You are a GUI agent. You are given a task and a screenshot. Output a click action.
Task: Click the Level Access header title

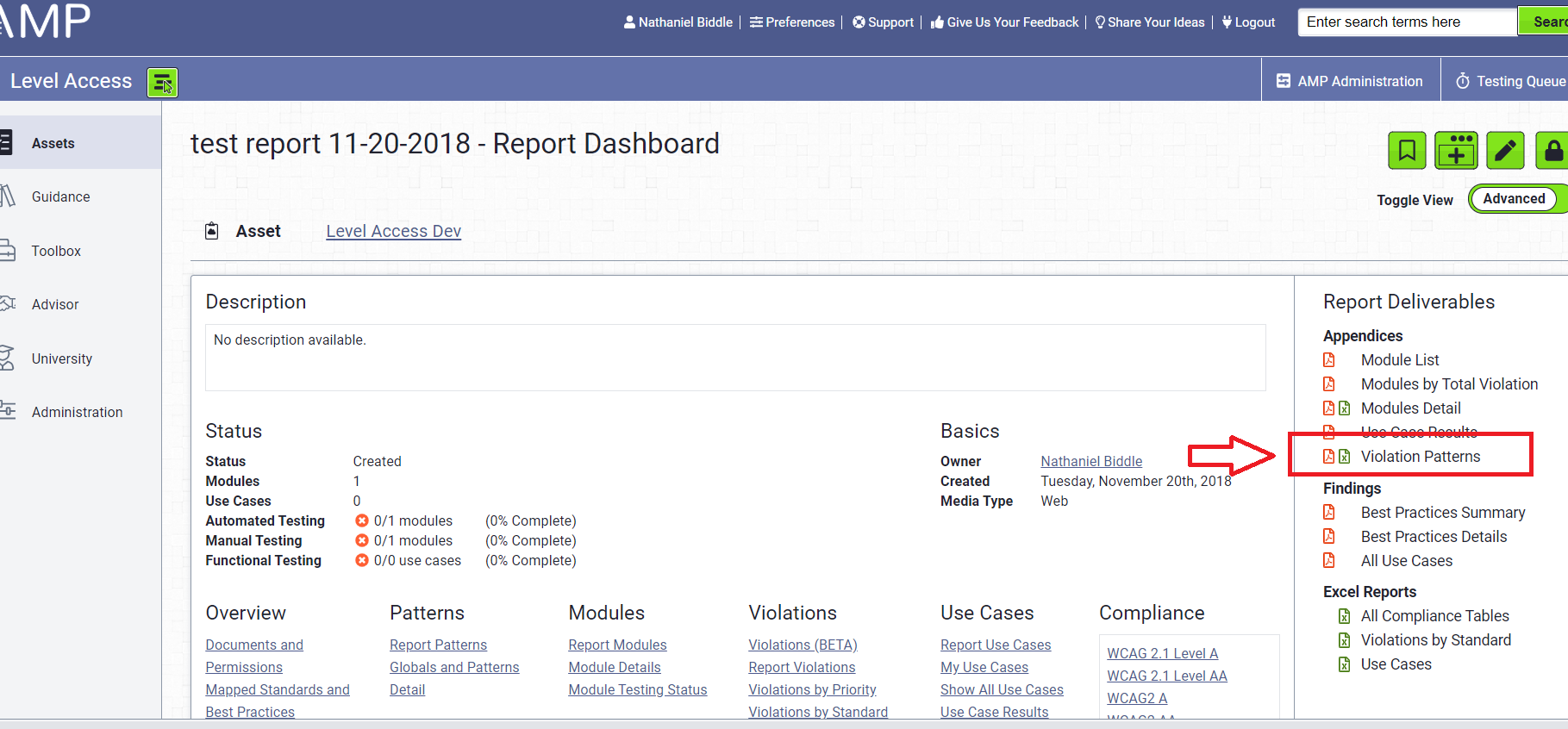pyautogui.click(x=71, y=81)
